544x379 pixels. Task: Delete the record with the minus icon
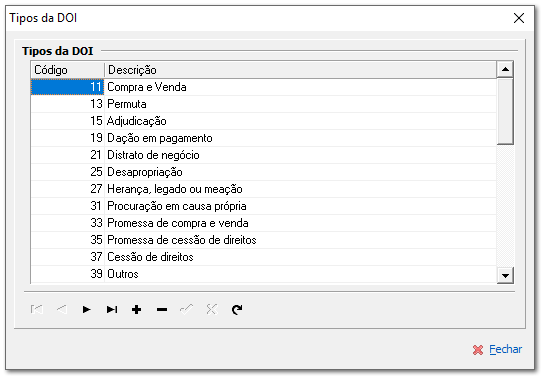[x=162, y=309]
